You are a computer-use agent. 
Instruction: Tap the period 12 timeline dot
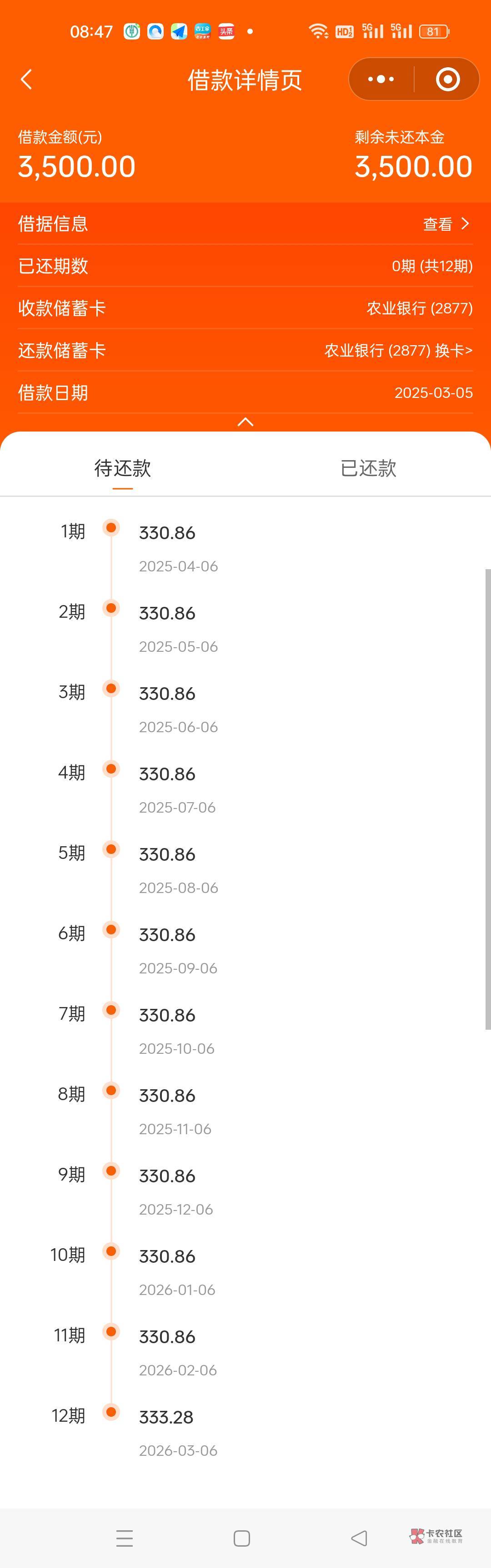coord(111,1411)
